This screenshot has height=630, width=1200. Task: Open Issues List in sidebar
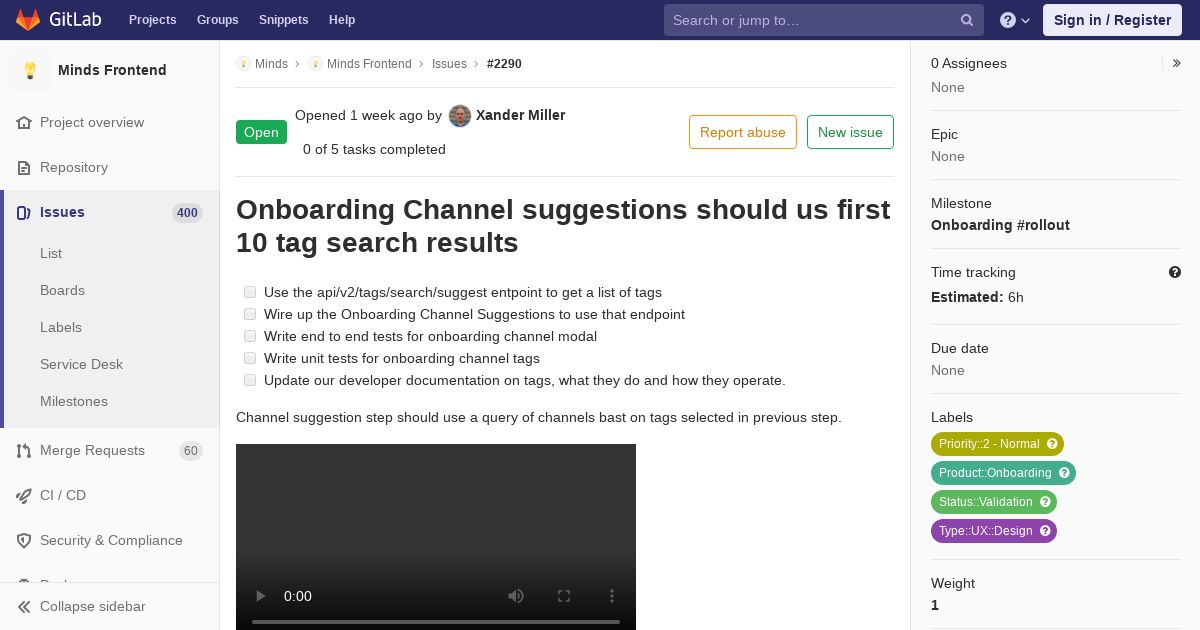click(51, 254)
